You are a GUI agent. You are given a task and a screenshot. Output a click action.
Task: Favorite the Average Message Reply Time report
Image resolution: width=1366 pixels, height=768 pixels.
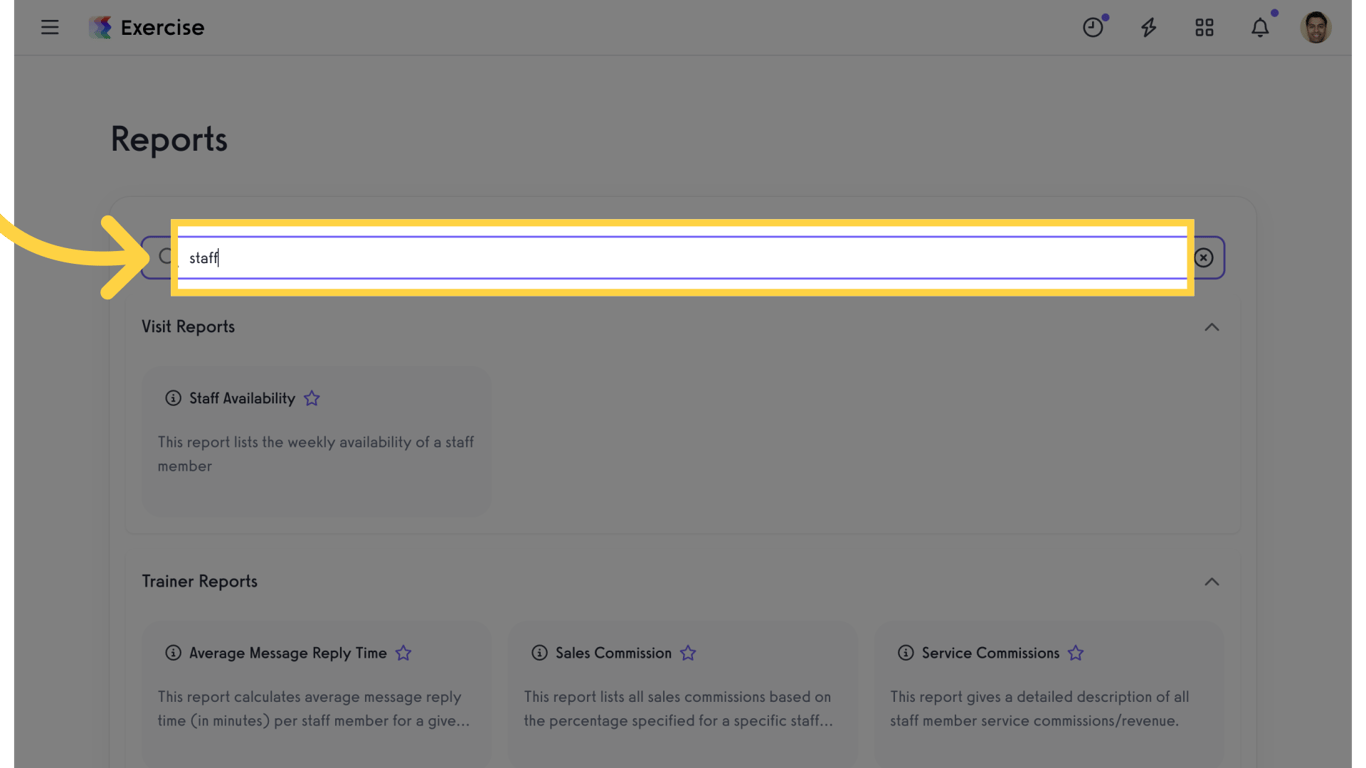tap(404, 653)
